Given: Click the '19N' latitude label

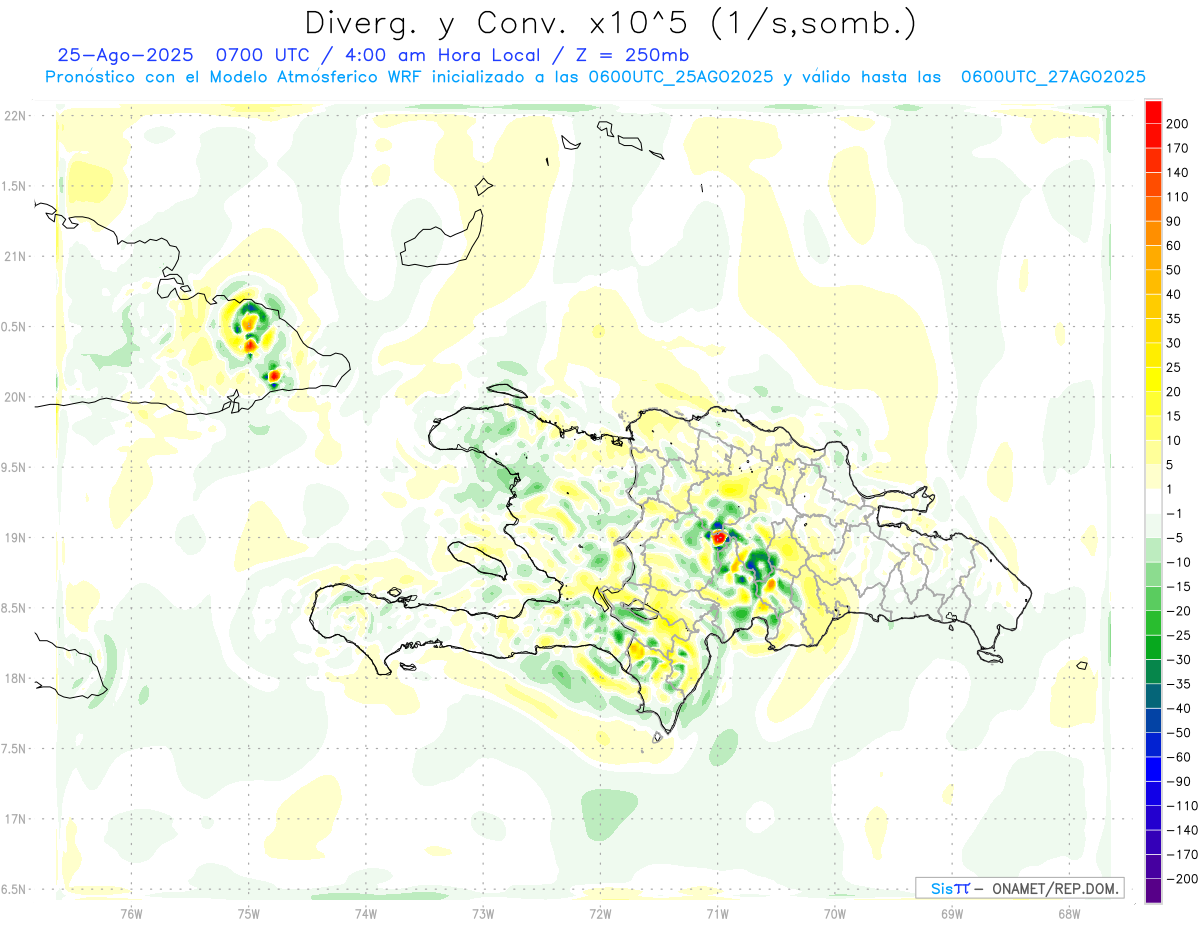Looking at the screenshot, I should point(14,538).
